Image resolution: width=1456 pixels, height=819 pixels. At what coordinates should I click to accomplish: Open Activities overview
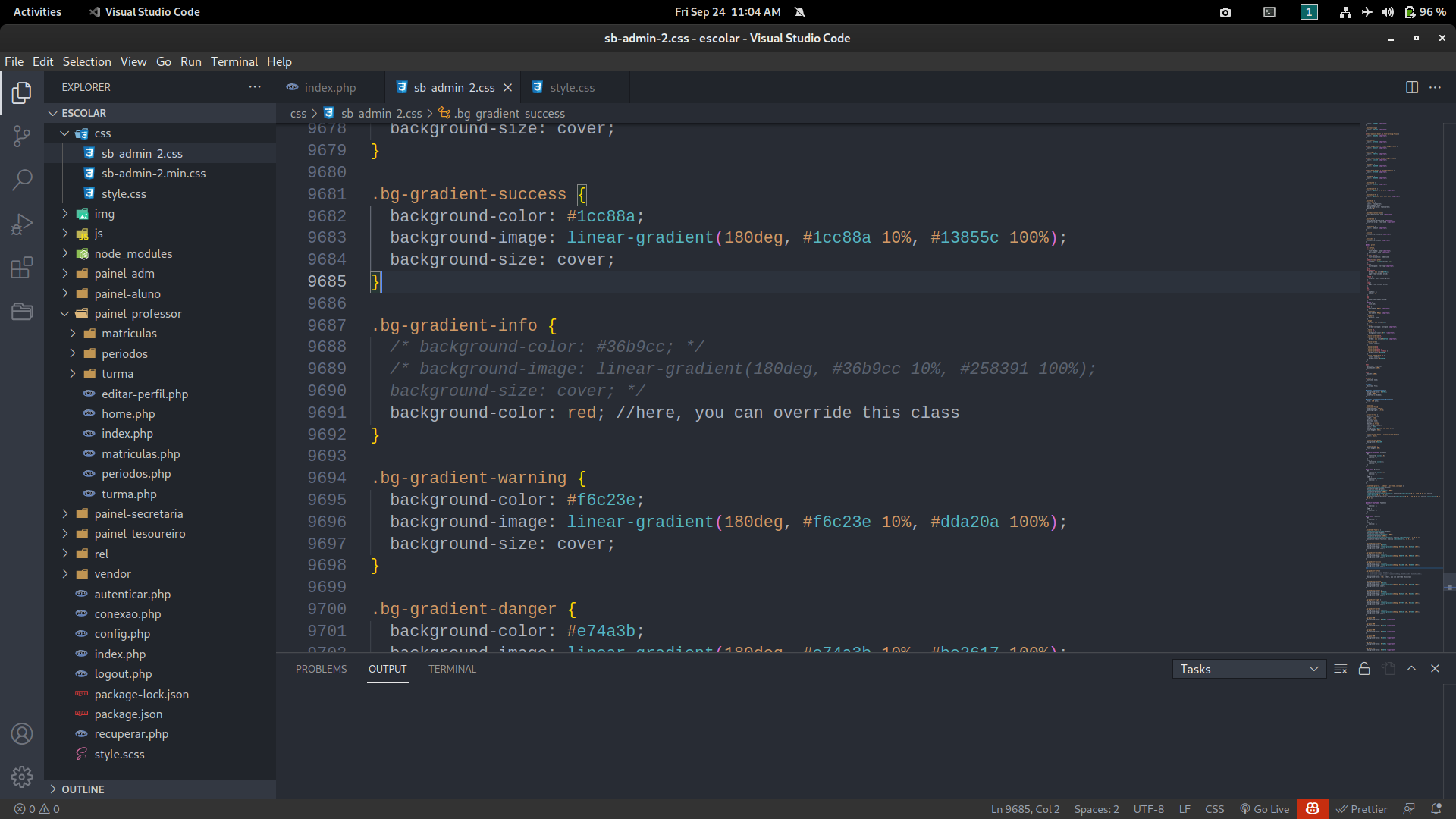pyautogui.click(x=37, y=12)
